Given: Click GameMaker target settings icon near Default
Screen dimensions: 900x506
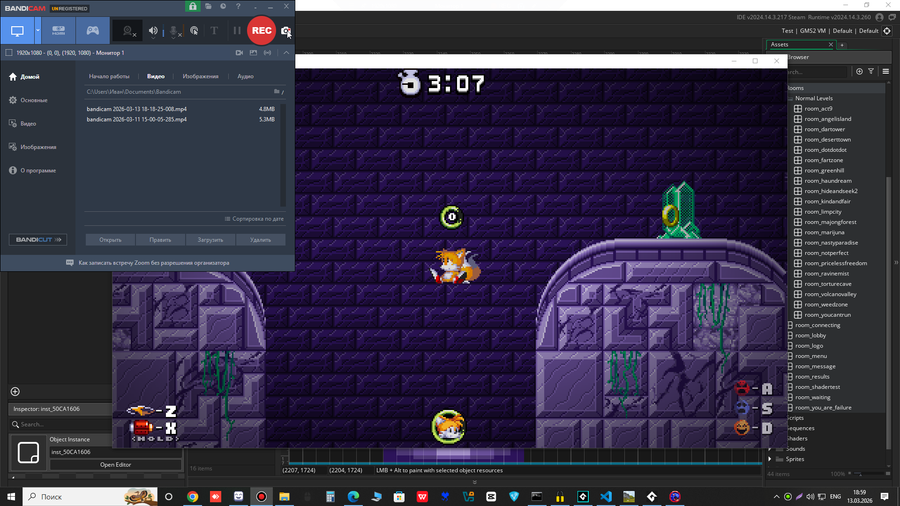Looking at the screenshot, I should tap(887, 31).
